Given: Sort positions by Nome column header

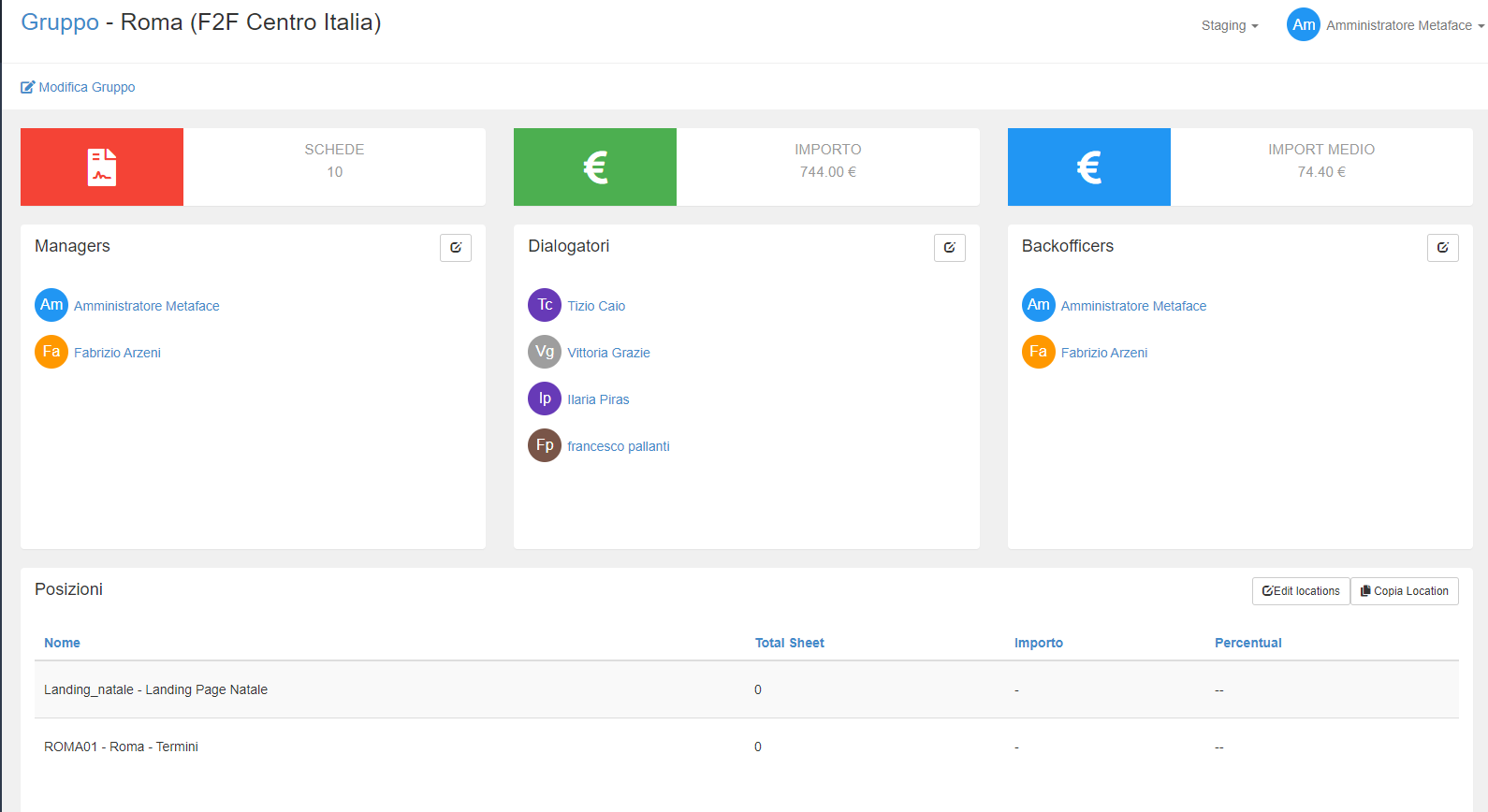Looking at the screenshot, I should click(x=62, y=643).
